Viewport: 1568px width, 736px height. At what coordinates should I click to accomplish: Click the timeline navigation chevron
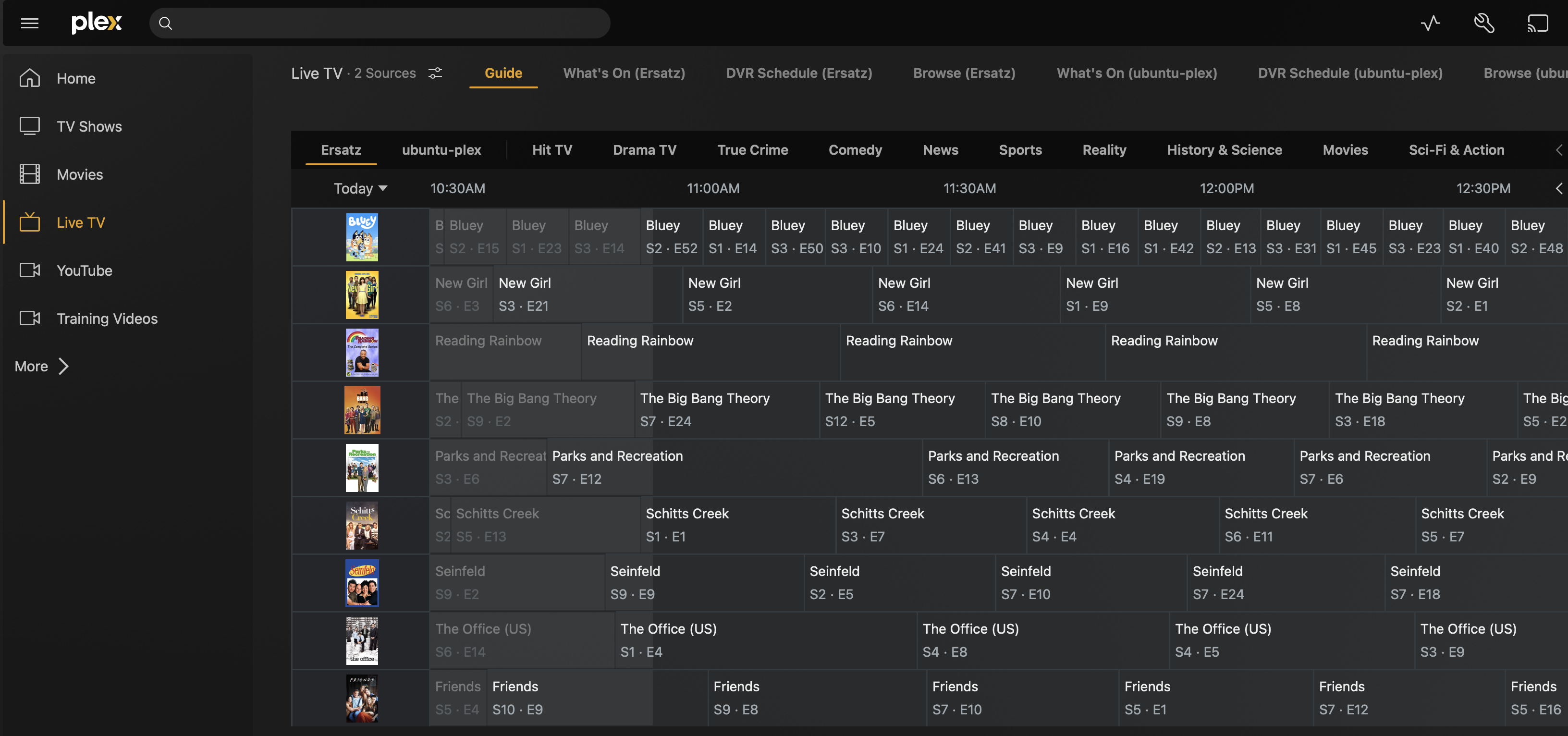pyautogui.click(x=1558, y=188)
